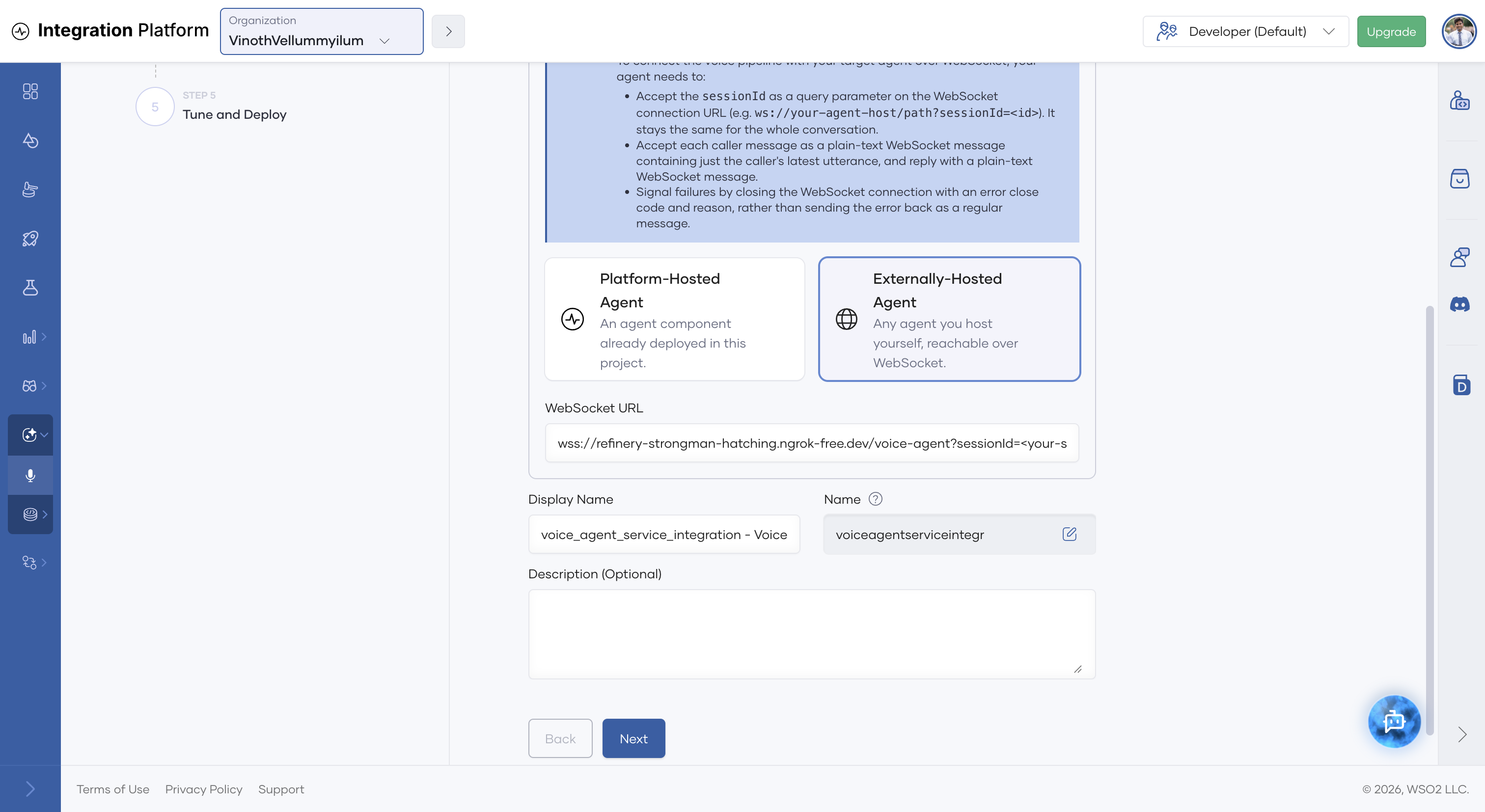This screenshot has height=812, width=1485.
Task: Expand the right rail chevron arrow
Action: 1461,734
